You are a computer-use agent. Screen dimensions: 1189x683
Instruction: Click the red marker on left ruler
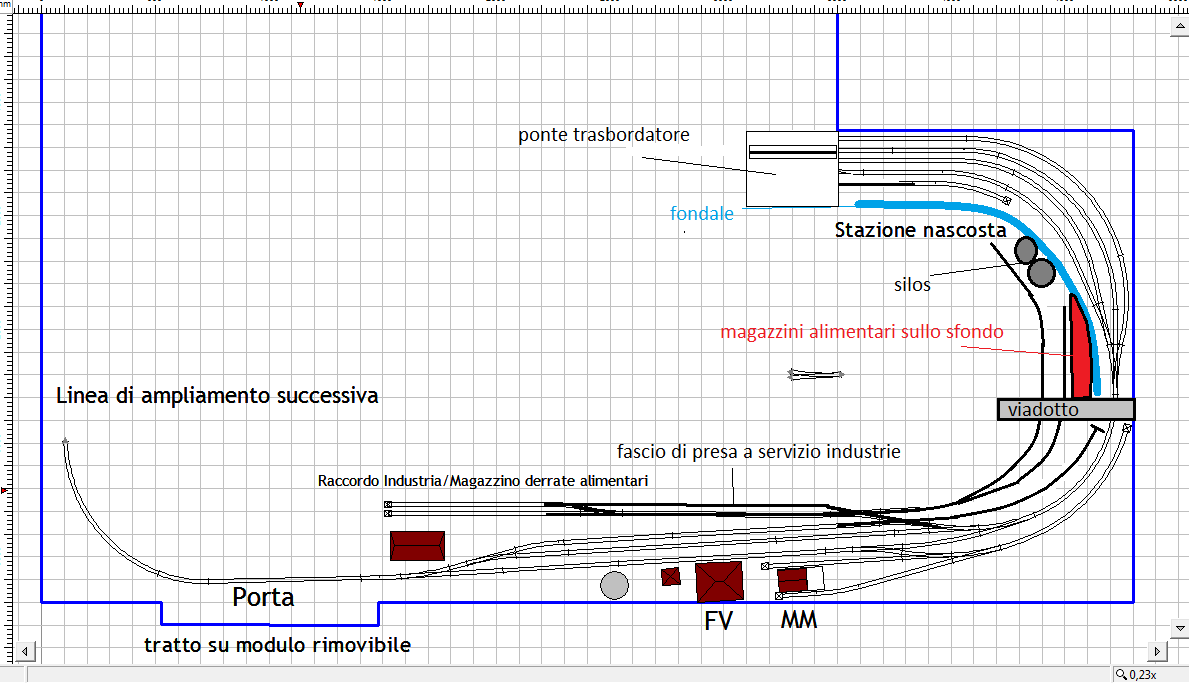pos(5,491)
